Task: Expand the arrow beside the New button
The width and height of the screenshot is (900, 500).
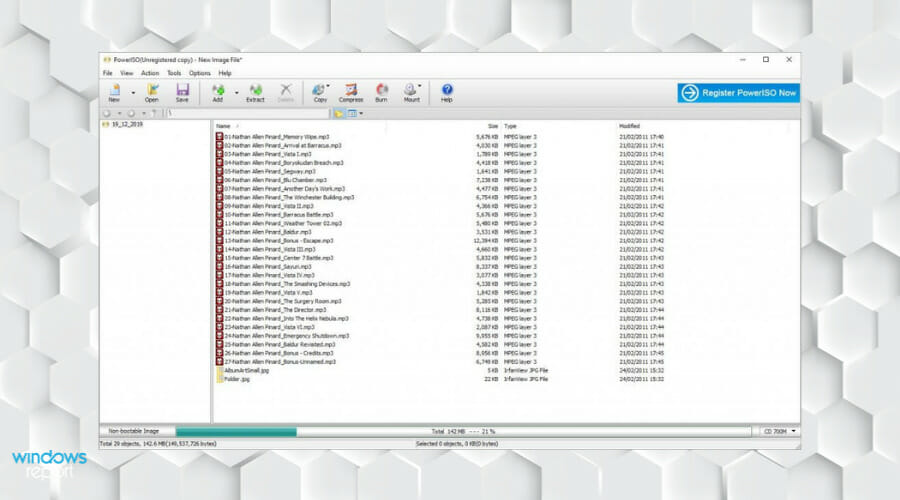Action: pyautogui.click(x=133, y=93)
